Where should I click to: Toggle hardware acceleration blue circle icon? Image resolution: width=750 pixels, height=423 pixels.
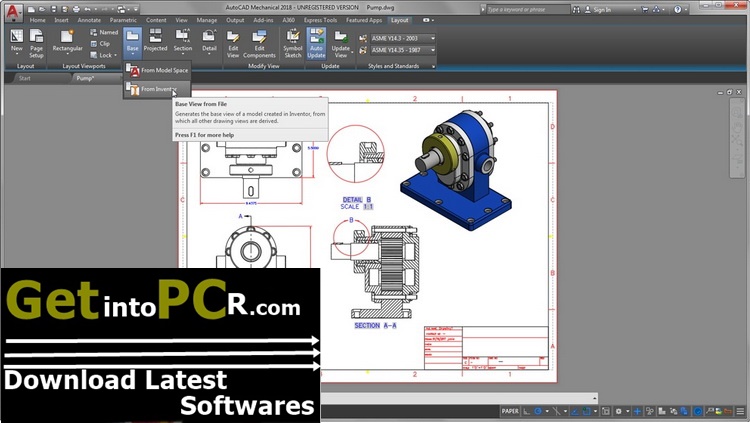point(698,411)
